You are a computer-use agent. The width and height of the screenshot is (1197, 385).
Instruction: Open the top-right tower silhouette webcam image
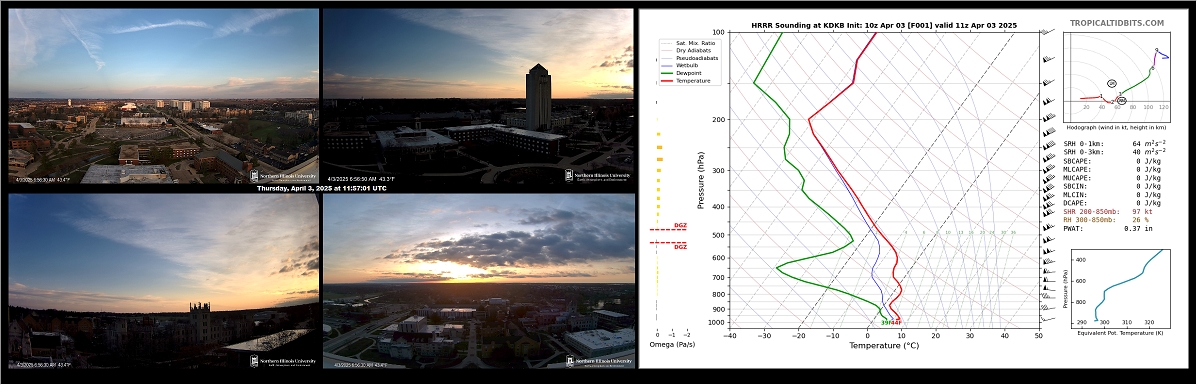click(478, 96)
